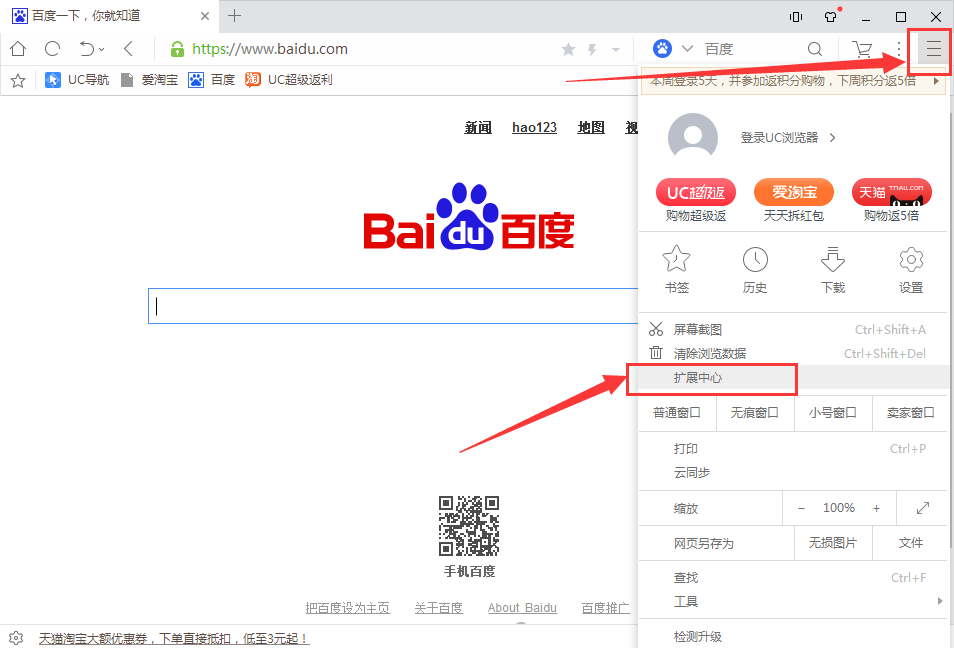This screenshot has width=954, height=648.
Task: Click the Baidu paw search engine icon
Action: 660,48
